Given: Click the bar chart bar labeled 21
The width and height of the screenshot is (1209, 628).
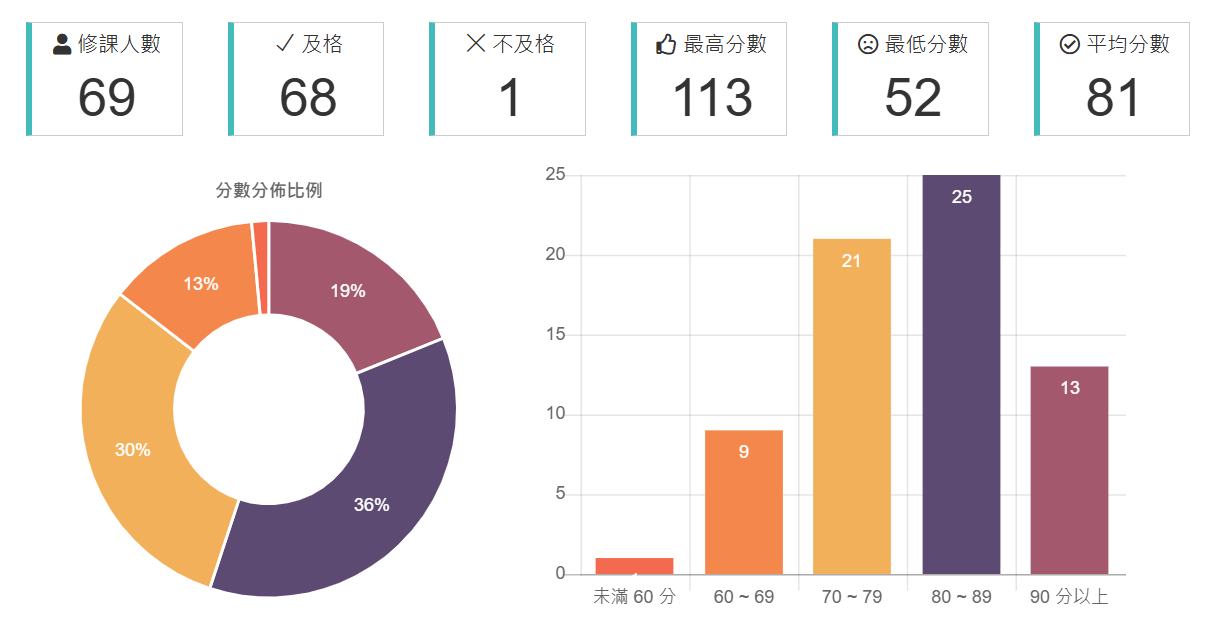Looking at the screenshot, I should [x=852, y=407].
